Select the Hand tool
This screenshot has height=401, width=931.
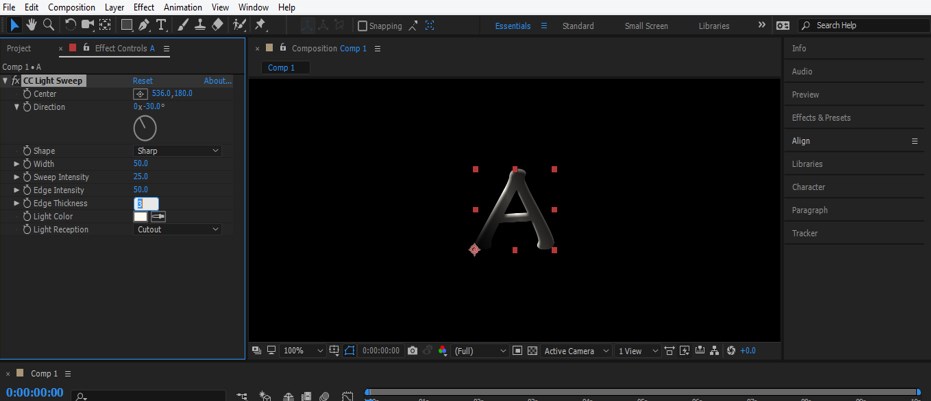click(x=31, y=25)
